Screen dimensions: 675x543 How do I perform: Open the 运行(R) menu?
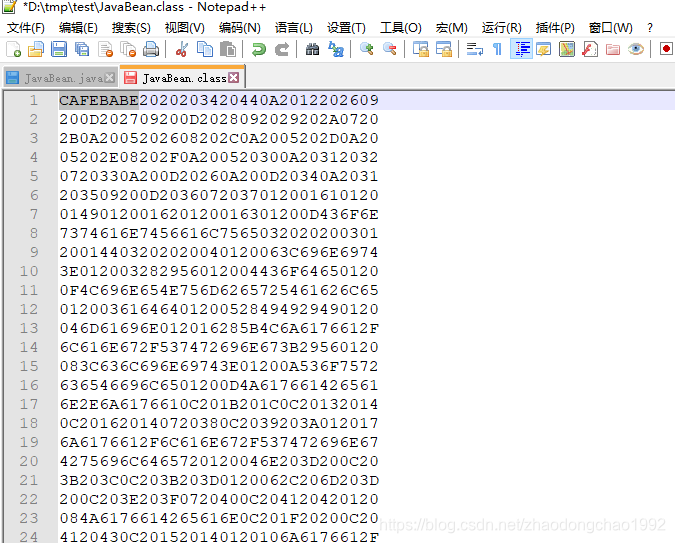coord(502,28)
